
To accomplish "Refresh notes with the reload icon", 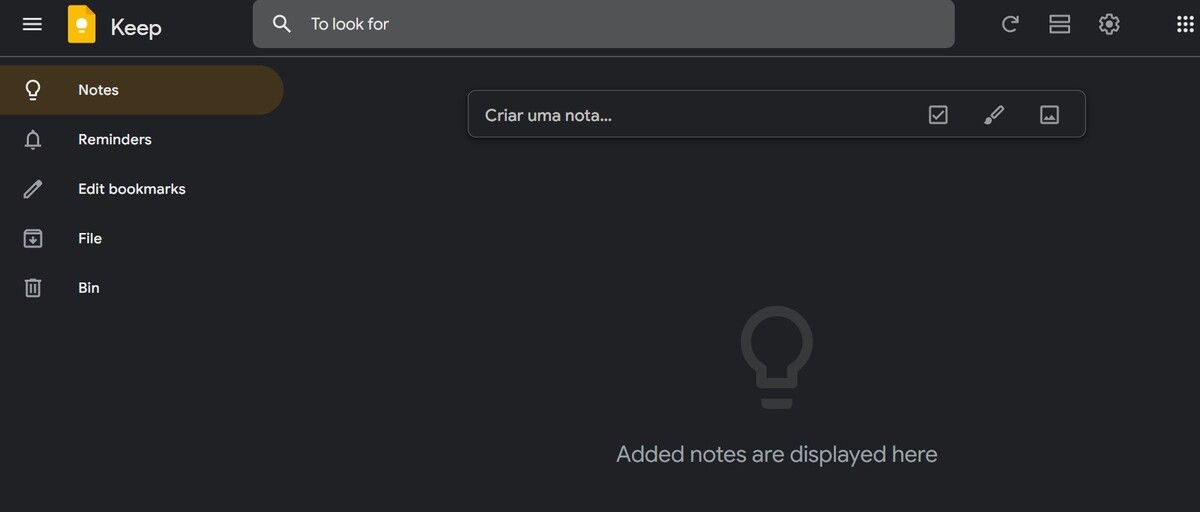I will 1010,24.
